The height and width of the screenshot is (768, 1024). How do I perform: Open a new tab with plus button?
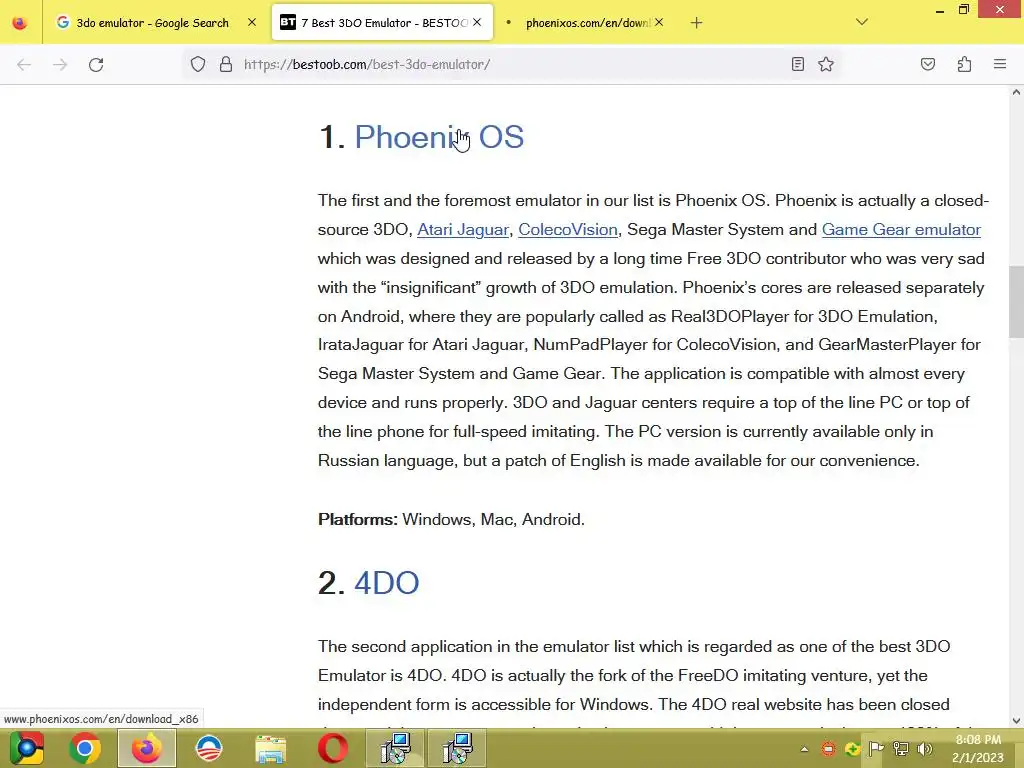[x=696, y=23]
